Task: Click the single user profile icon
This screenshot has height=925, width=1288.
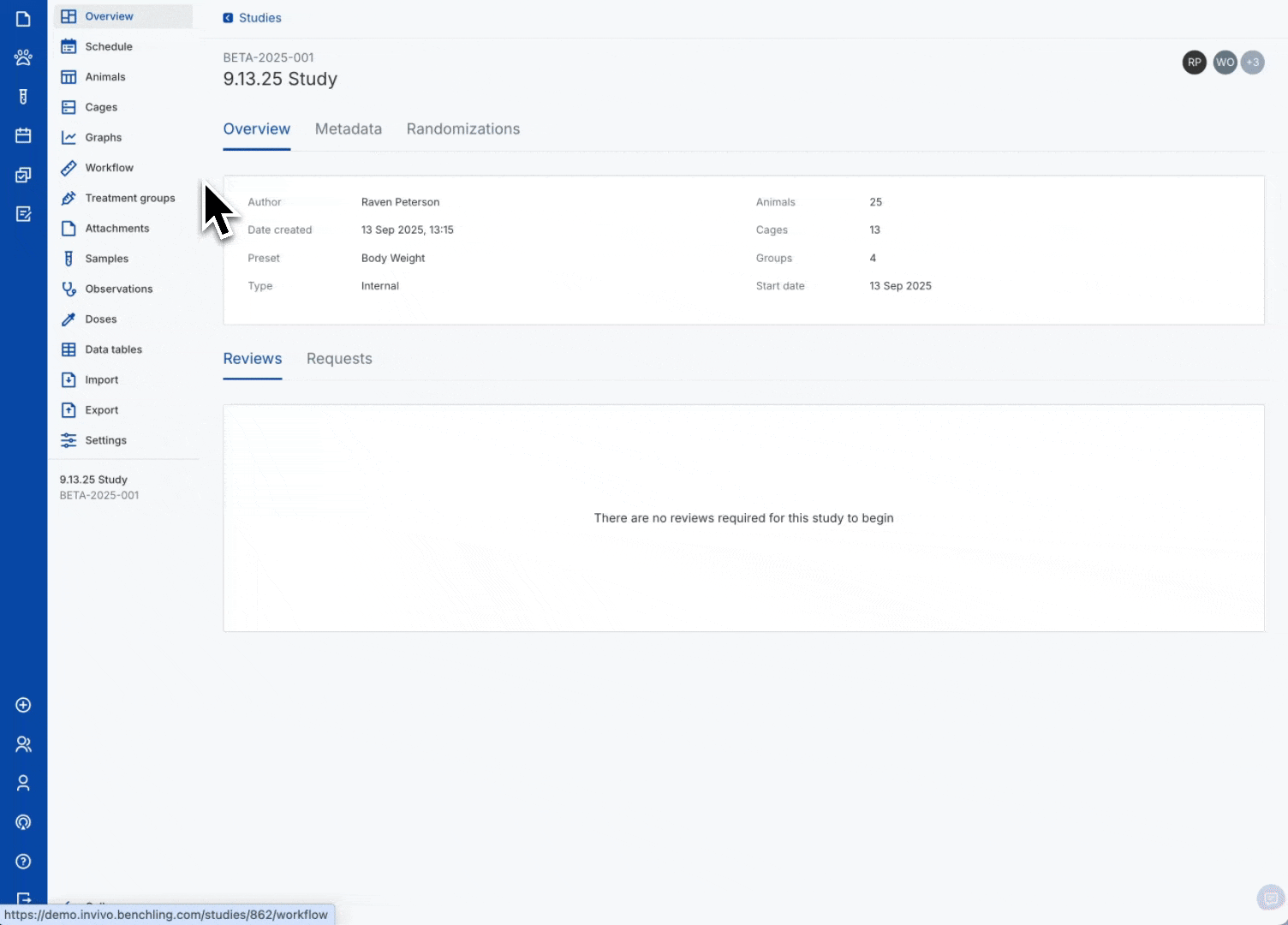Action: point(23,783)
